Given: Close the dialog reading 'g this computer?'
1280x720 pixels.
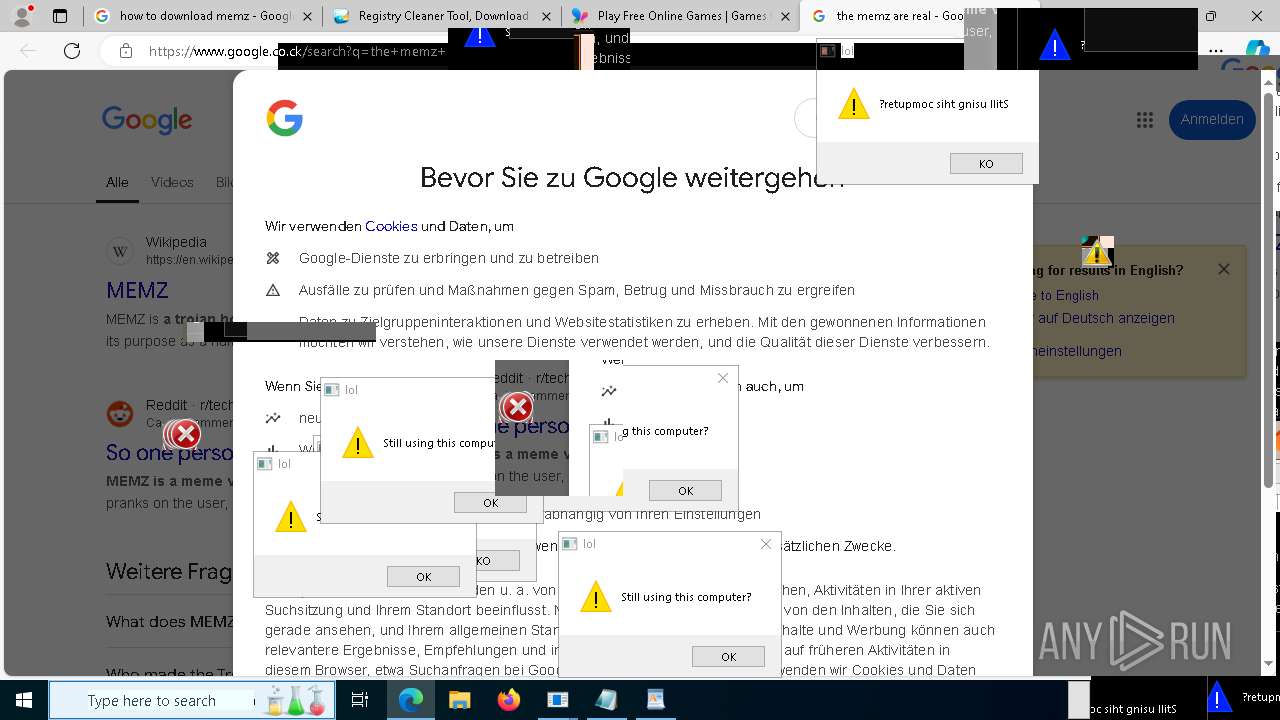Looking at the screenshot, I should click(x=723, y=378).
